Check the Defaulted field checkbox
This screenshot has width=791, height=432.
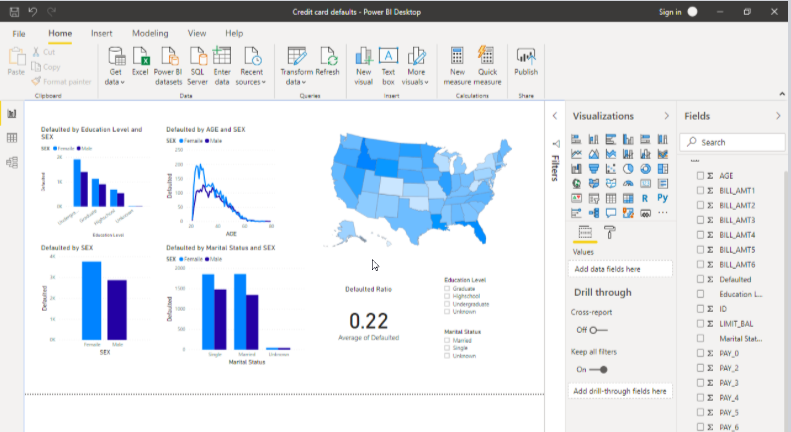tap(700, 279)
